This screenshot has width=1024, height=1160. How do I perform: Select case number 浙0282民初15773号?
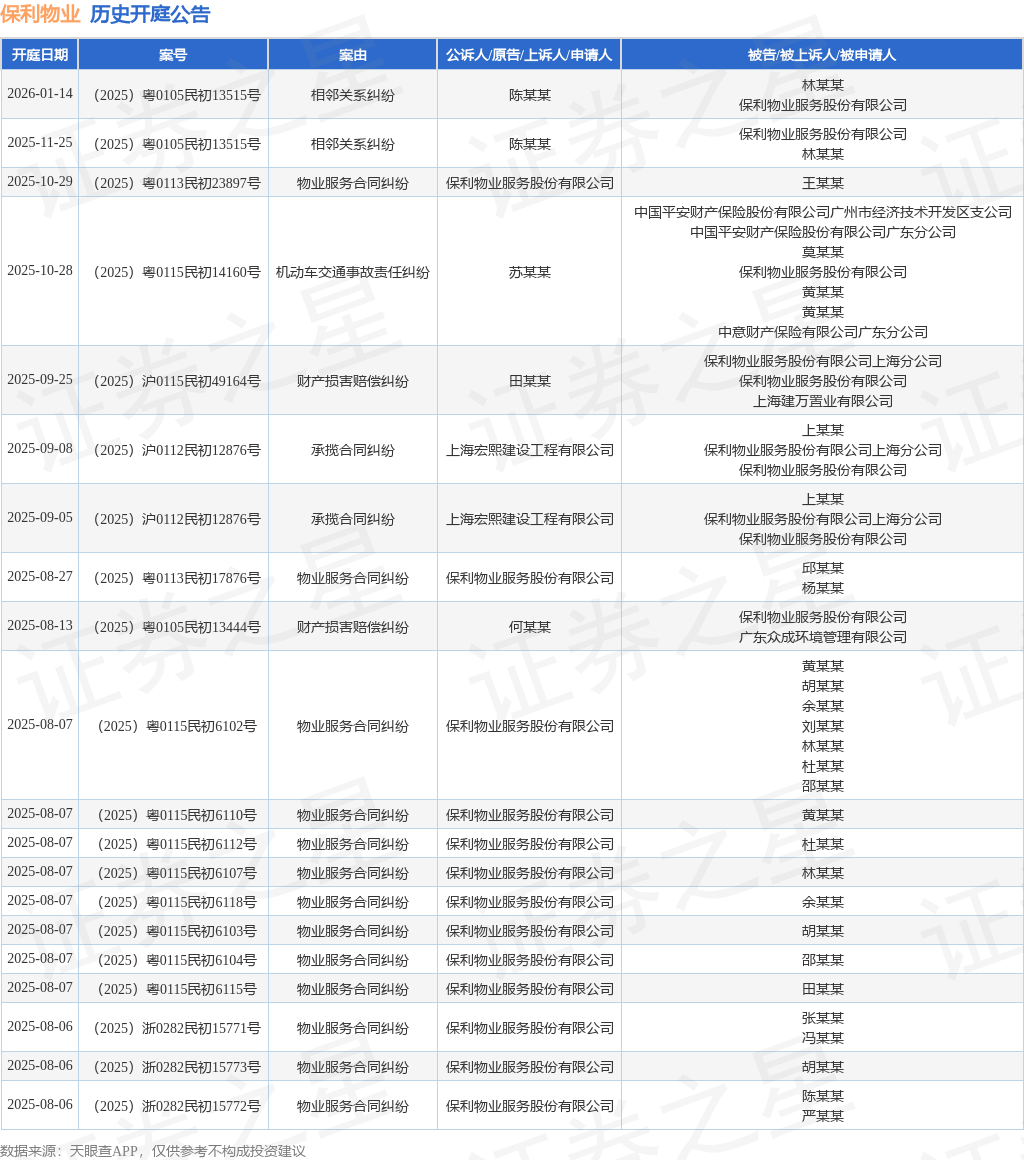tap(176, 1067)
